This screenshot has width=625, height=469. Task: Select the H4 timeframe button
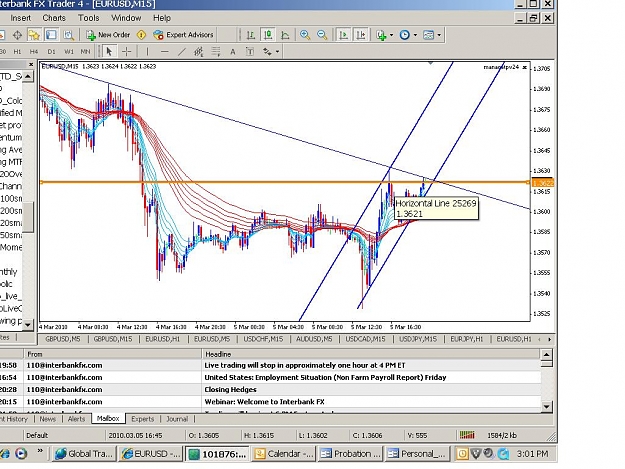click(34, 51)
